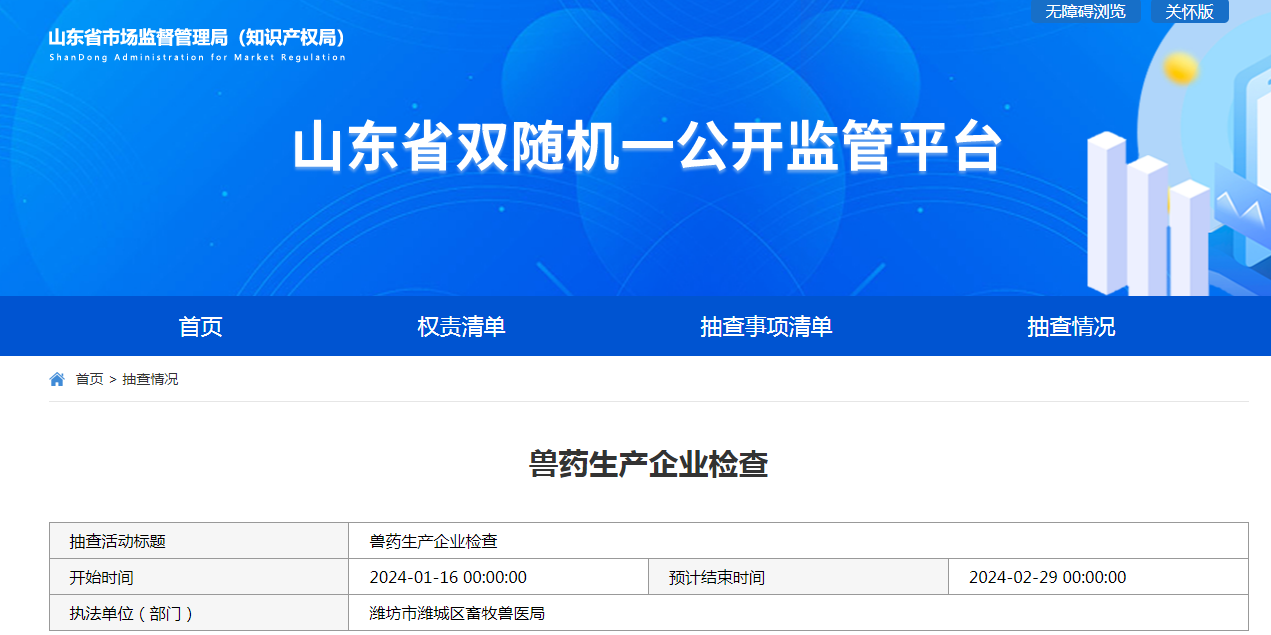Click the start time value 2024-01-16
This screenshot has height=635, width=1271.
point(448,577)
